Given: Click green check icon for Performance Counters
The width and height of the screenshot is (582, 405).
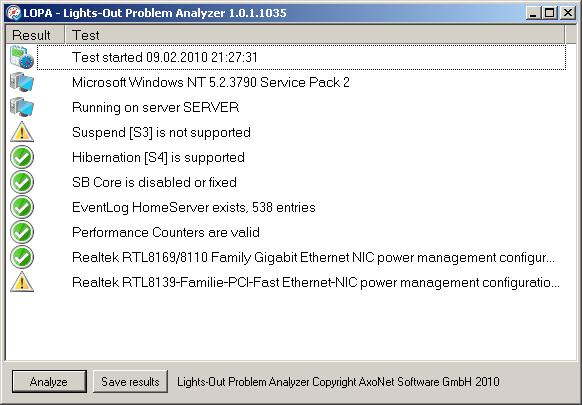Looking at the screenshot, I should coord(22,232).
